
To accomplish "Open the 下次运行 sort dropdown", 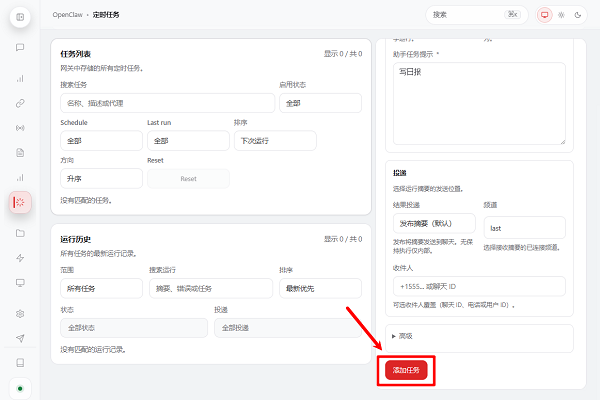I will [x=275, y=140].
